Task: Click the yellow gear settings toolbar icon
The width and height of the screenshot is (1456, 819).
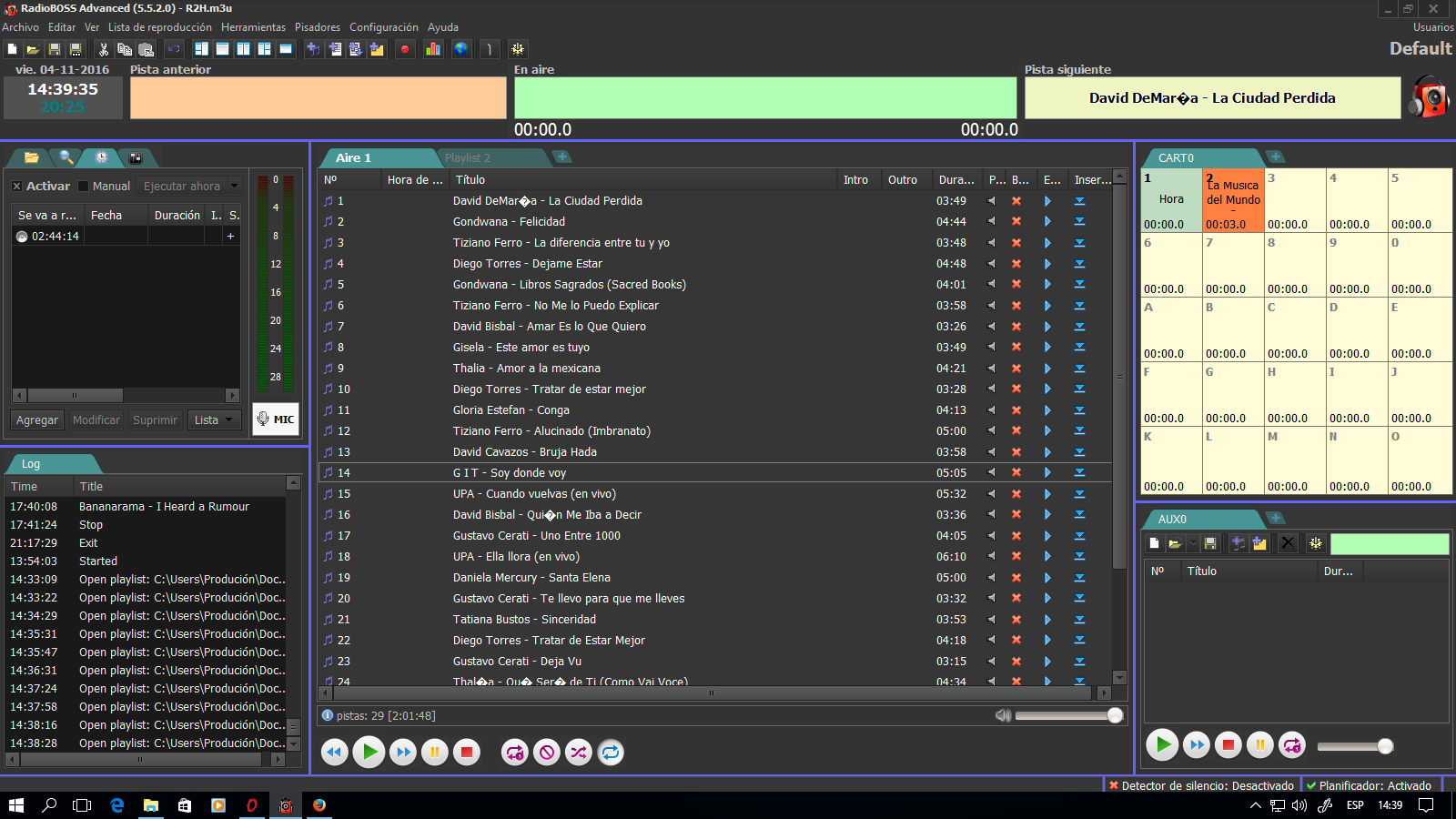Action: click(517, 49)
